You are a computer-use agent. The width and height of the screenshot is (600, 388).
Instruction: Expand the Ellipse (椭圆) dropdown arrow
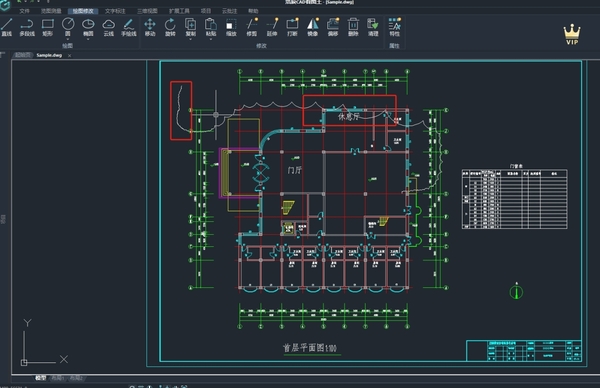[88, 39]
